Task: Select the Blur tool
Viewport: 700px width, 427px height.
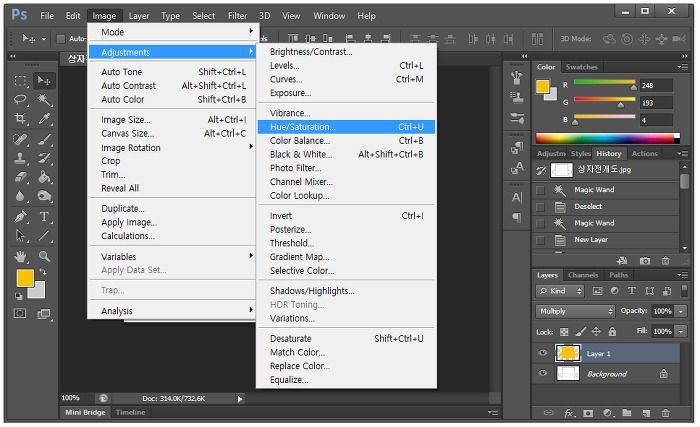Action: point(20,196)
